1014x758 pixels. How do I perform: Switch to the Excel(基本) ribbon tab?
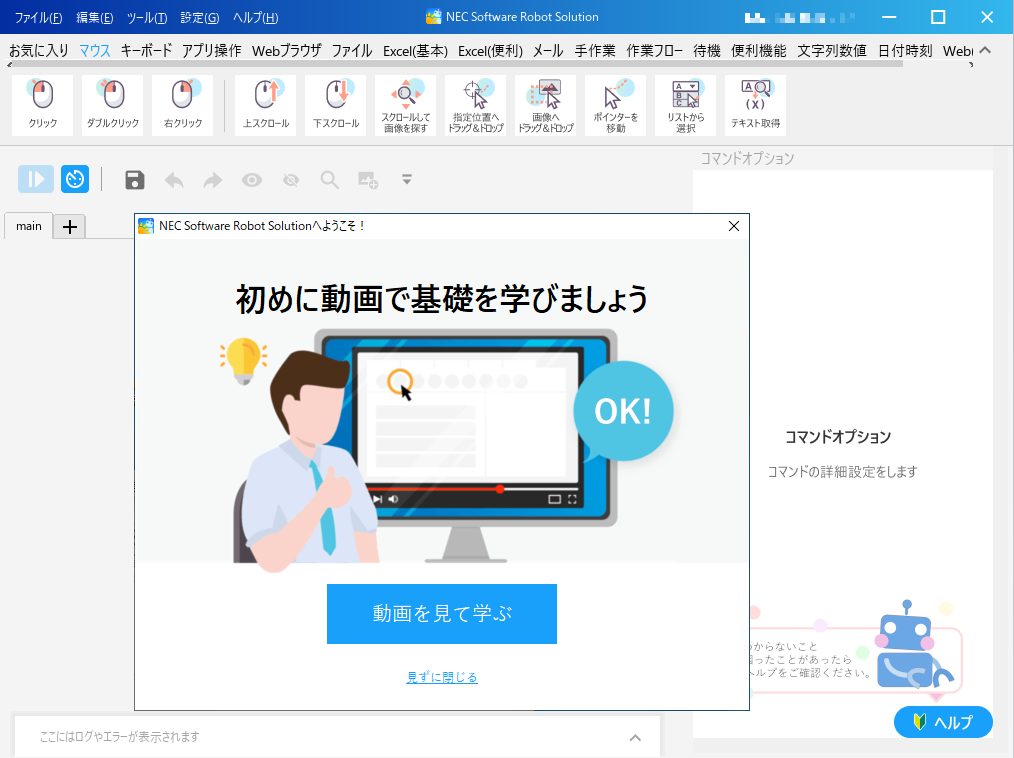click(x=414, y=49)
